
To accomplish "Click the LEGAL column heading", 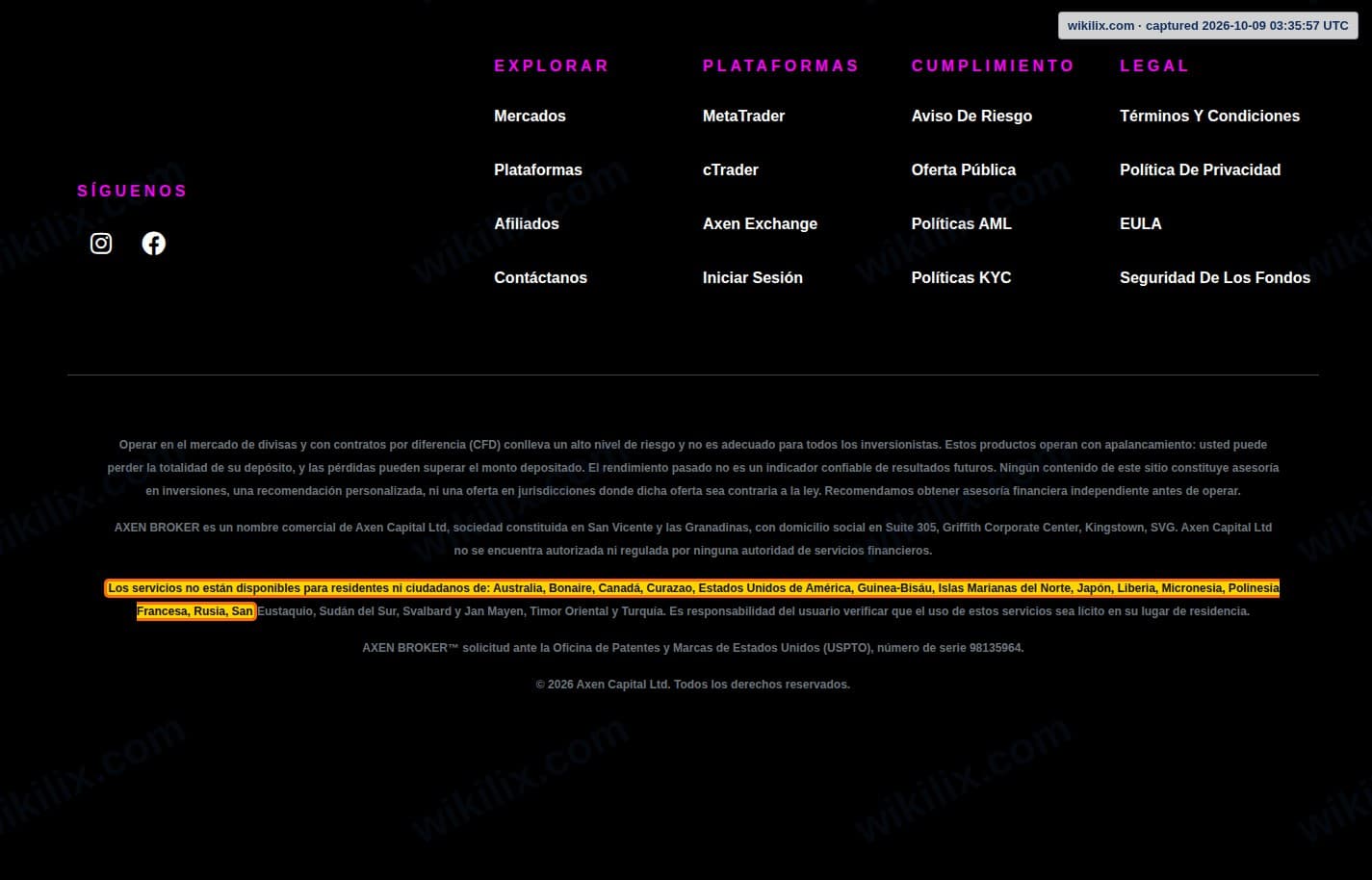I will [1154, 65].
